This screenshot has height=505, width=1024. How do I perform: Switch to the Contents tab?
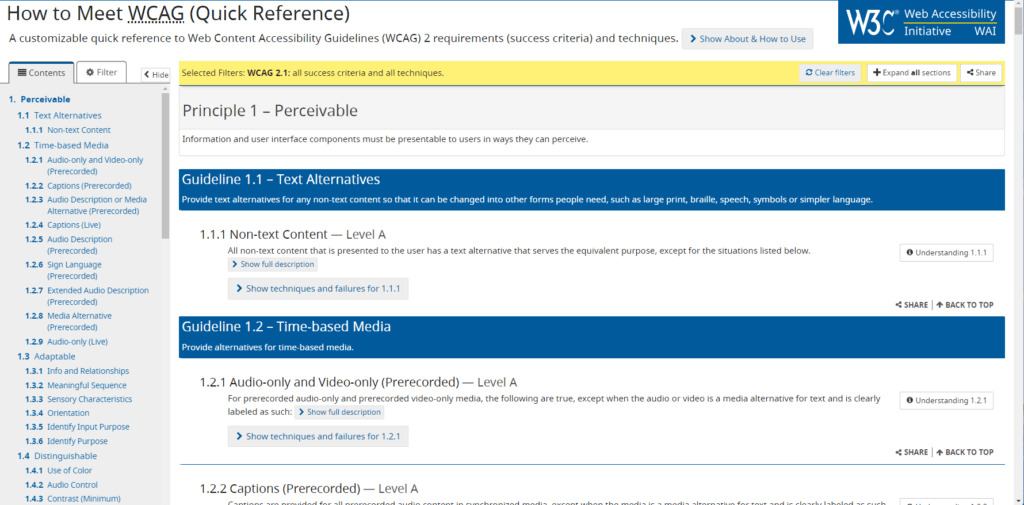pos(41,73)
